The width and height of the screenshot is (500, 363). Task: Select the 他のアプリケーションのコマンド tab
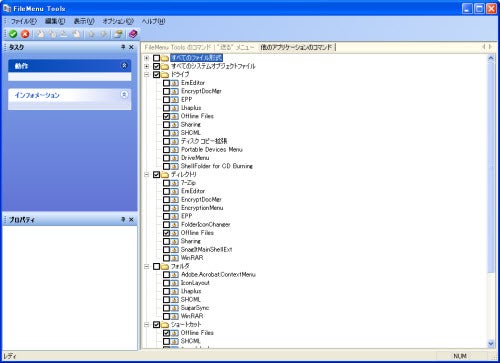[296, 47]
